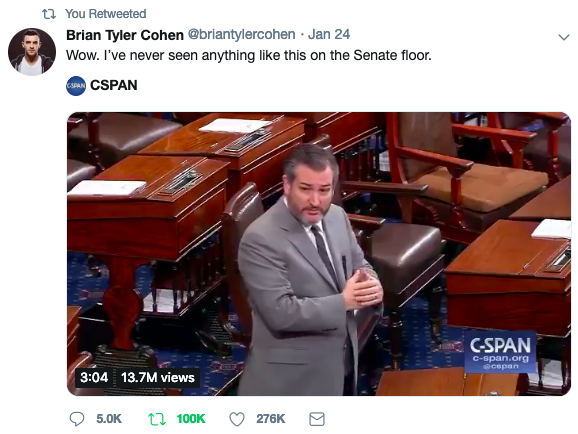Viewport: 578px width, 434px height.
Task: Click the small retweet icon beside You Retweeted
Action: (x=49, y=14)
